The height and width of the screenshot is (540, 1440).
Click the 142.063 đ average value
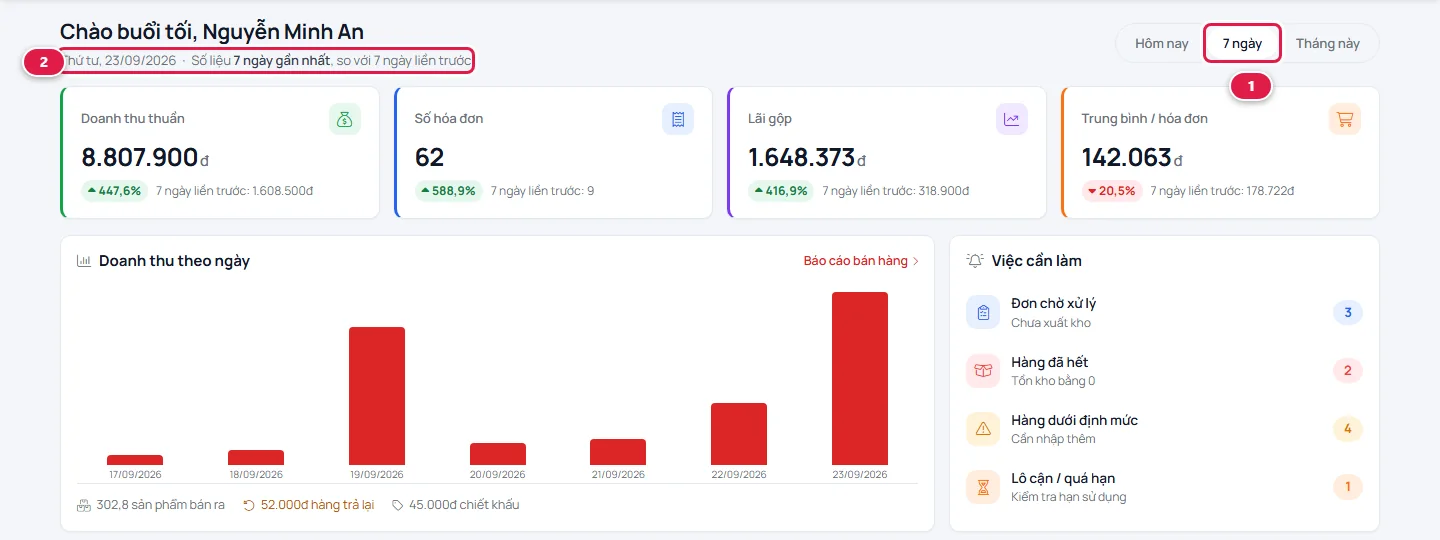click(x=1132, y=158)
